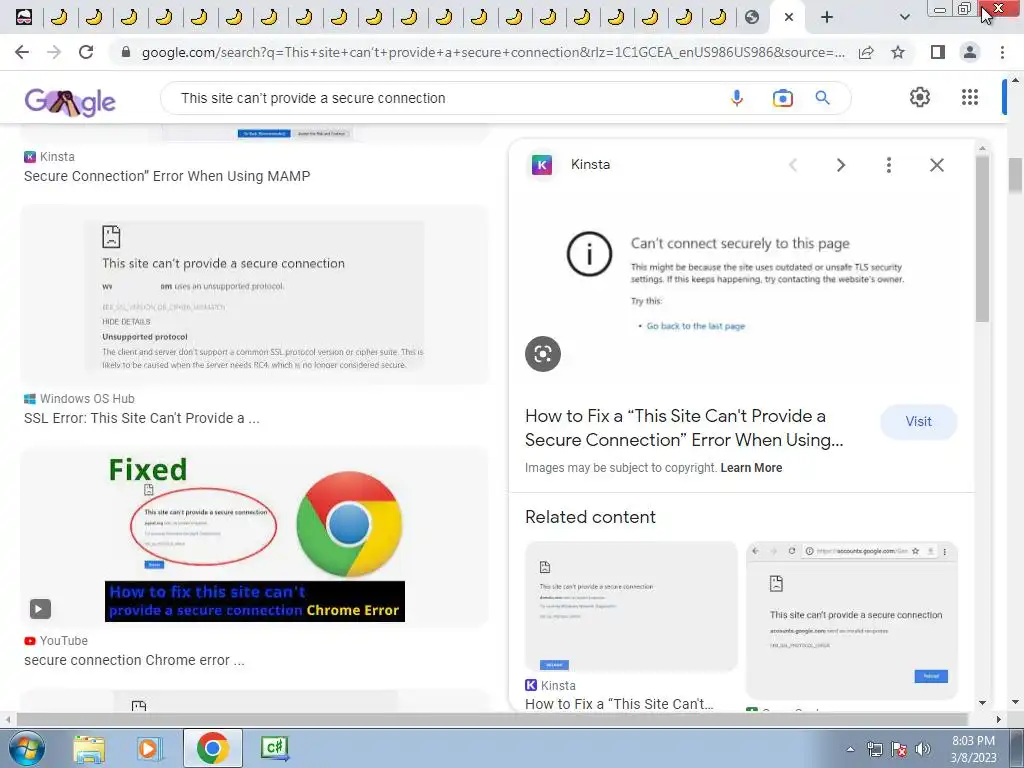1024x768 pixels.
Task: Open the media player taskbar icon
Action: [148, 748]
